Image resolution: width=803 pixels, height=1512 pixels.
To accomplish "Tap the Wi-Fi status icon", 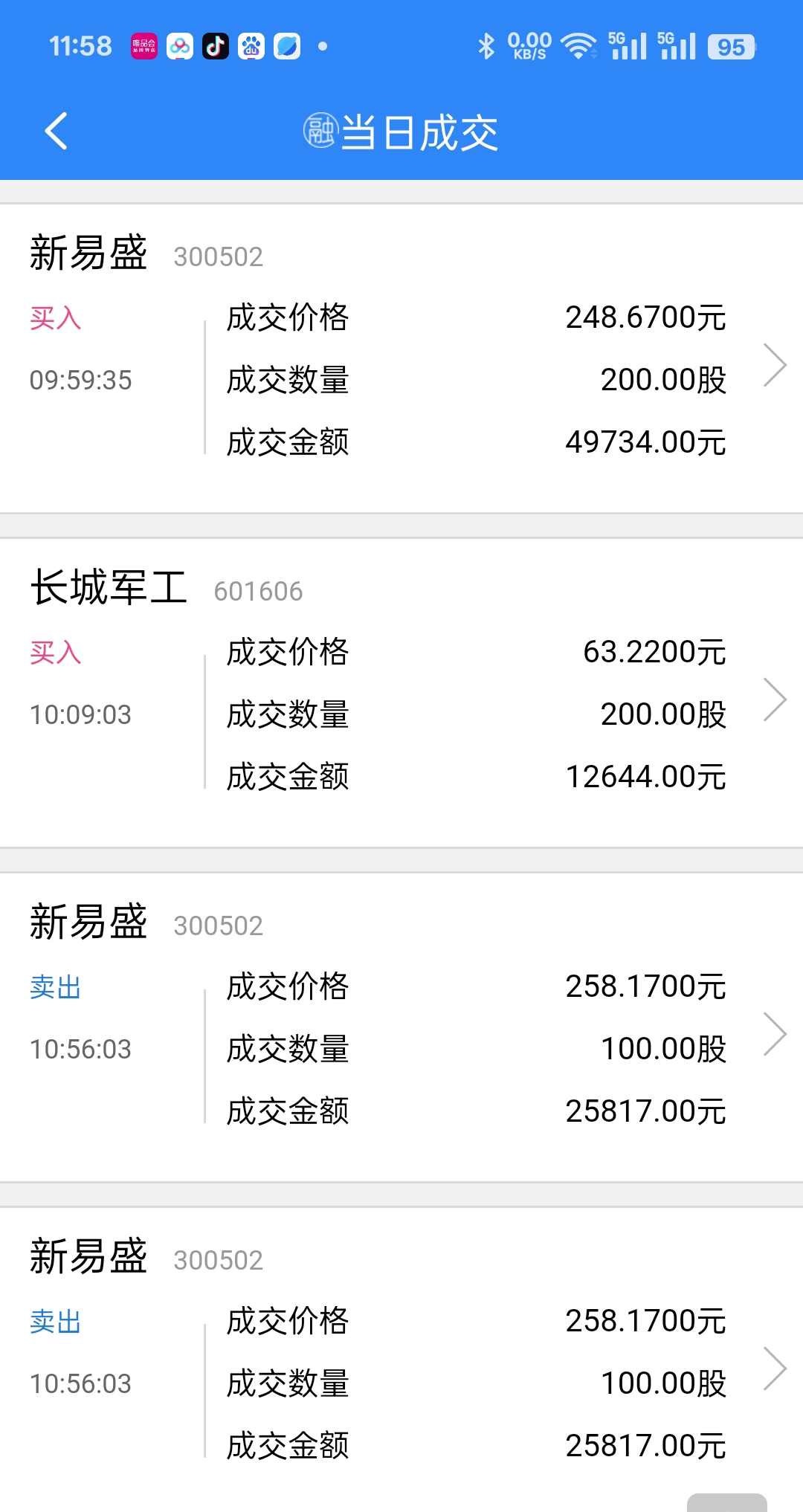I will (579, 46).
